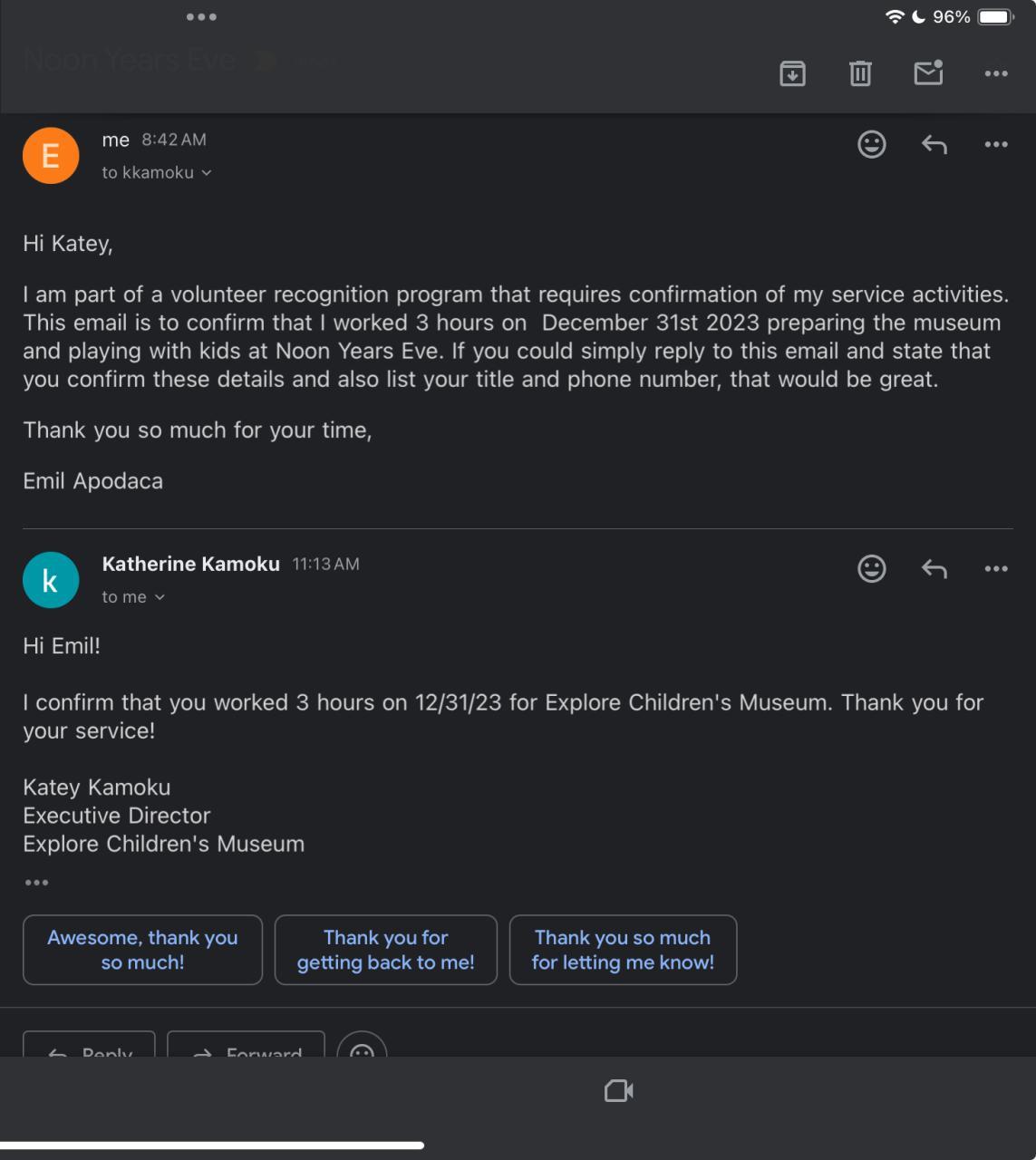1036x1160 pixels.
Task: Open the Meet video camera tab
Action: [x=619, y=1091]
